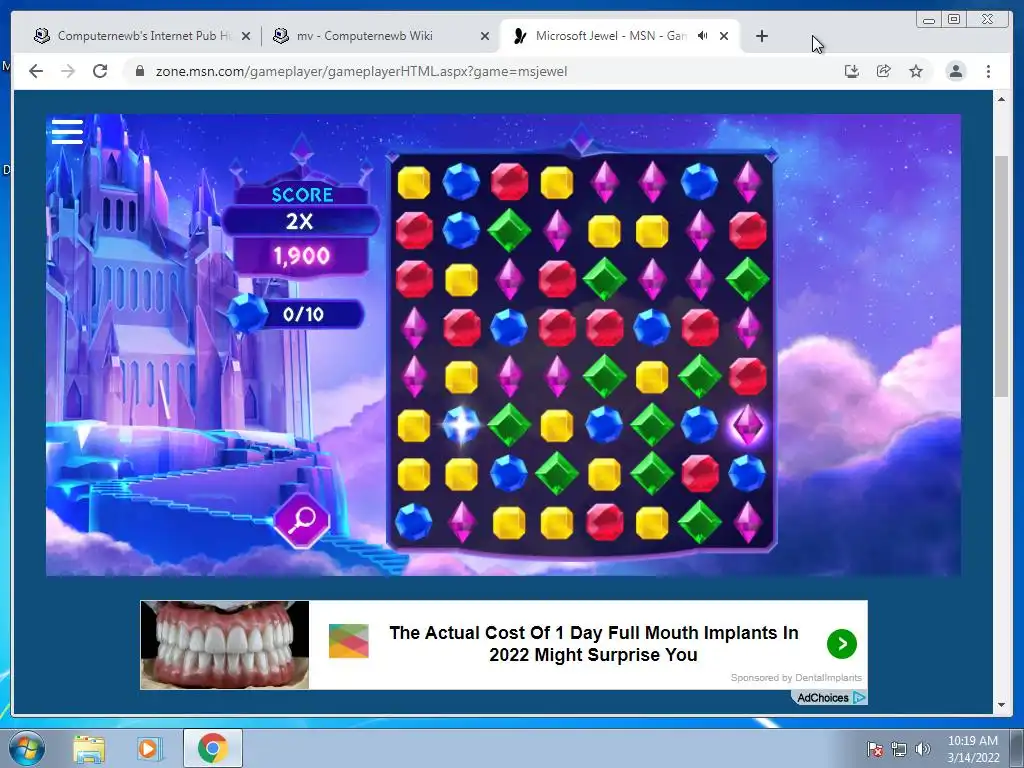Reload the Microsoft Jewel page
The height and width of the screenshot is (768, 1024).
tap(100, 71)
